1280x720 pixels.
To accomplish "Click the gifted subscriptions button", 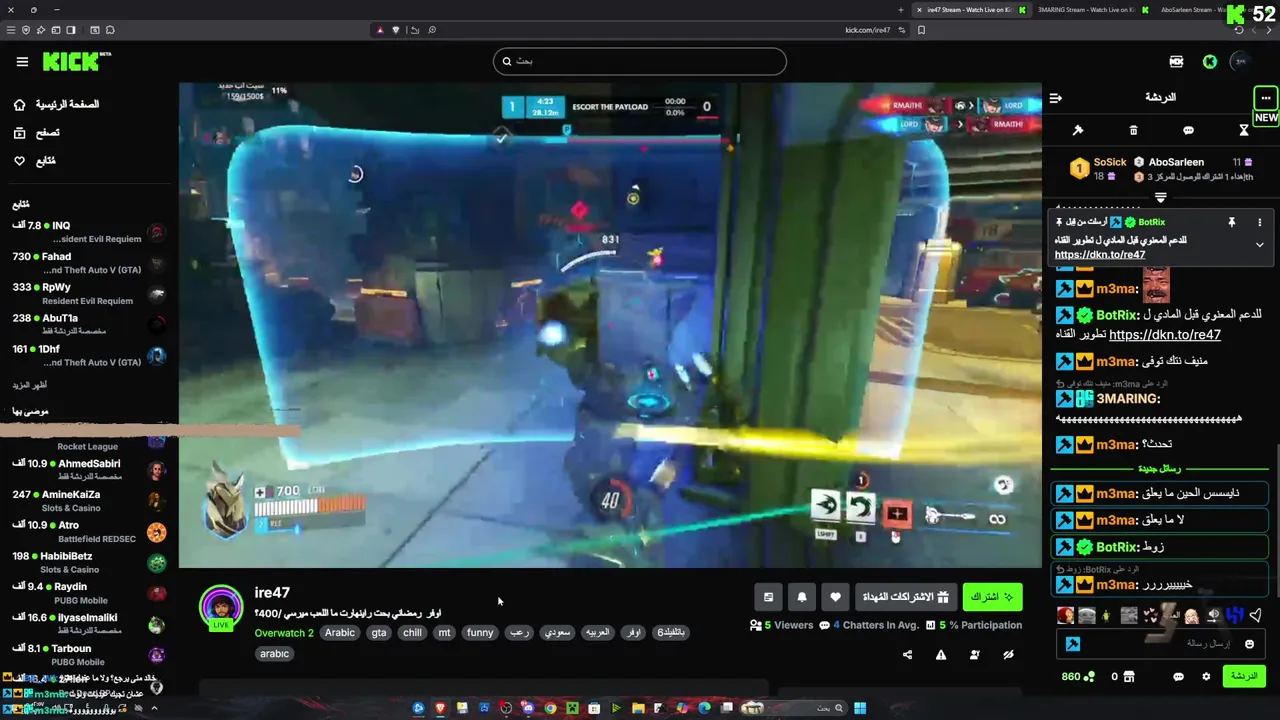I will pyautogui.click(x=907, y=597).
